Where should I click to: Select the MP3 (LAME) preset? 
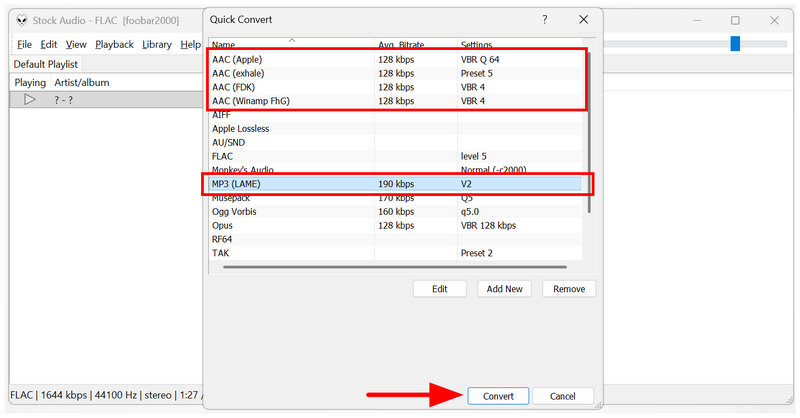point(395,184)
